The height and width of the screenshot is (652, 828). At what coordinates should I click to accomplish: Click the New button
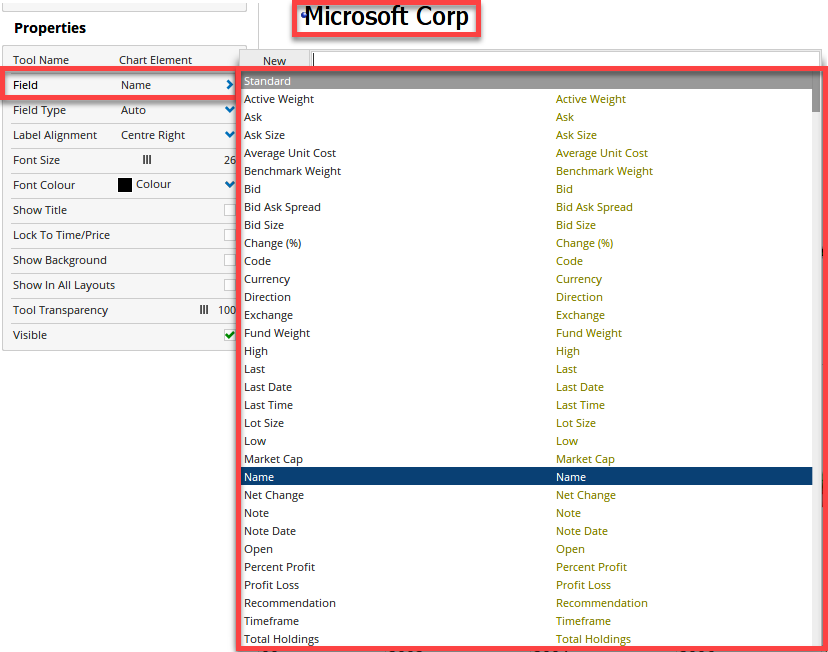(275, 61)
